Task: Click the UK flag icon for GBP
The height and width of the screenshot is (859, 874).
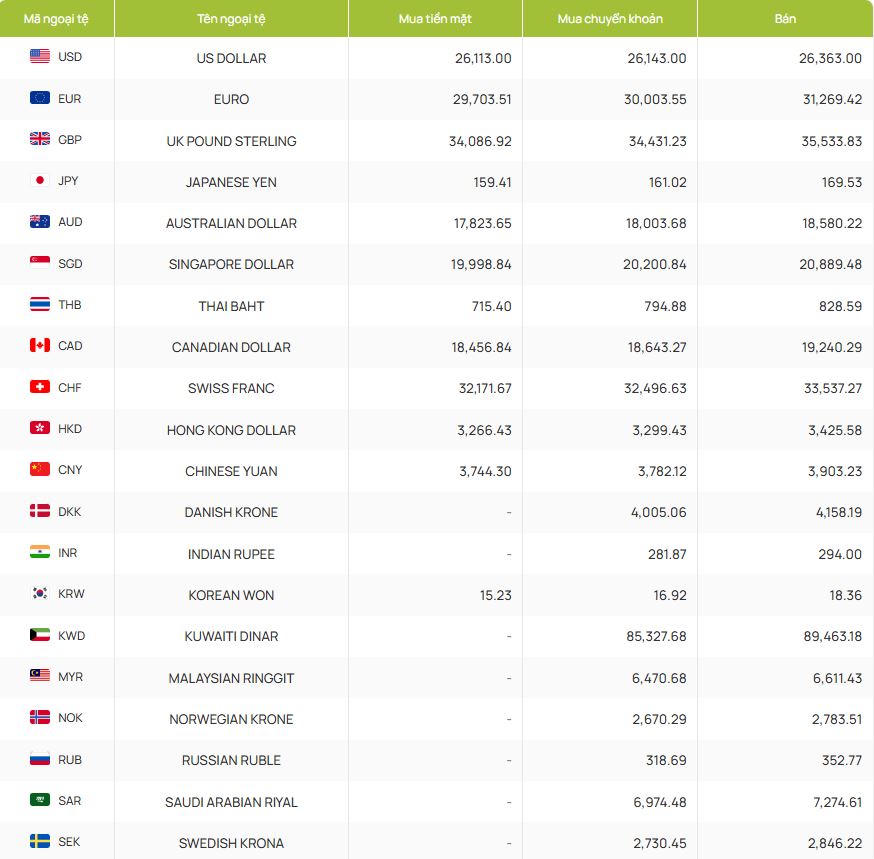Action: tap(40, 140)
